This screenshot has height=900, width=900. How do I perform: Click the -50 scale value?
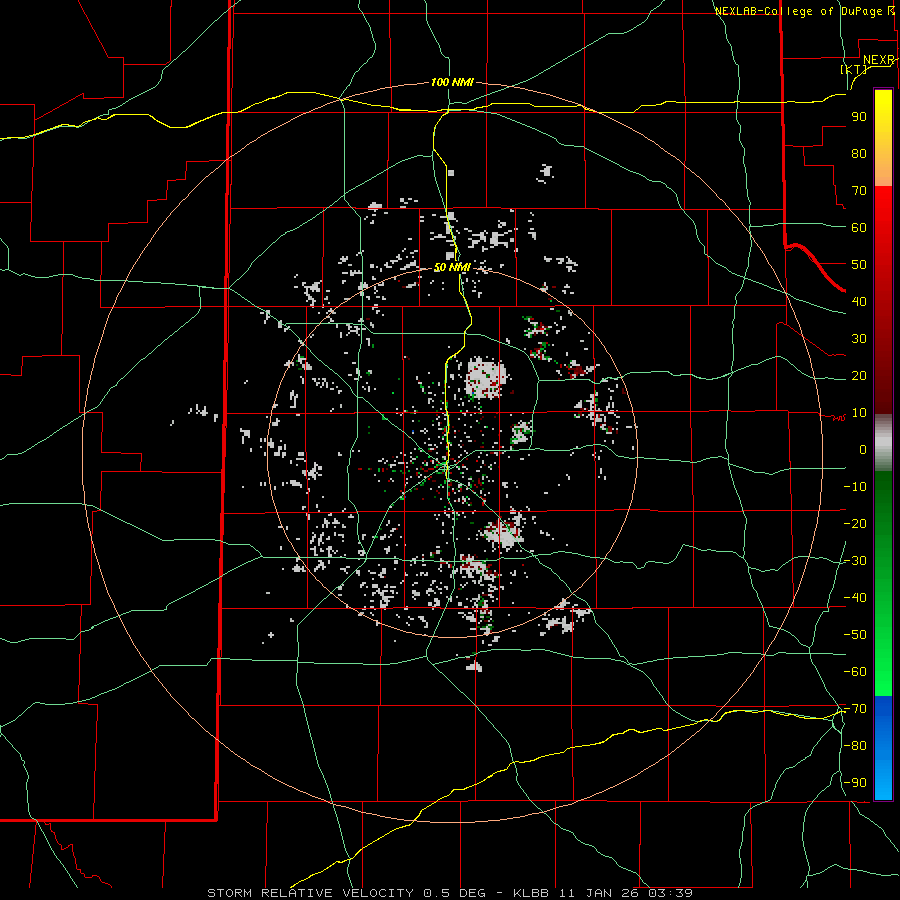[855, 635]
